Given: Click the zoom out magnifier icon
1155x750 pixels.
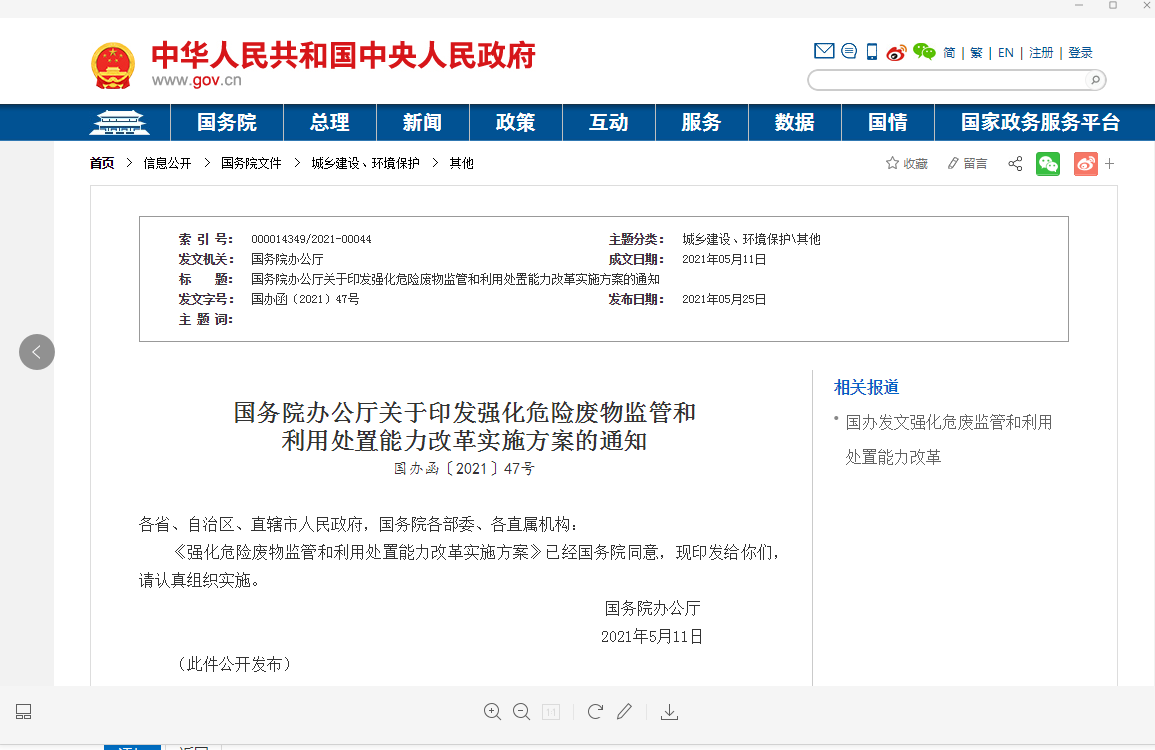Looking at the screenshot, I should click(521, 712).
